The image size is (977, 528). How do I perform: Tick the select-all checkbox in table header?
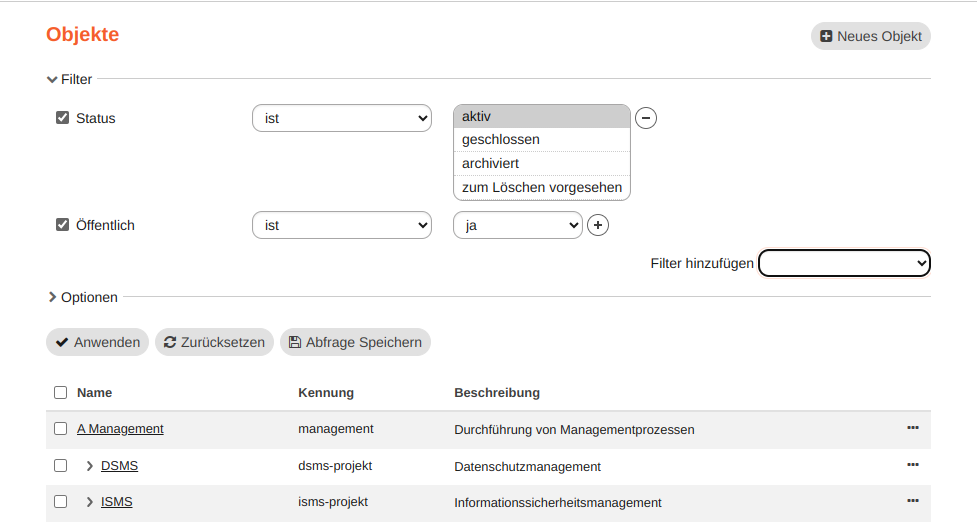60,393
